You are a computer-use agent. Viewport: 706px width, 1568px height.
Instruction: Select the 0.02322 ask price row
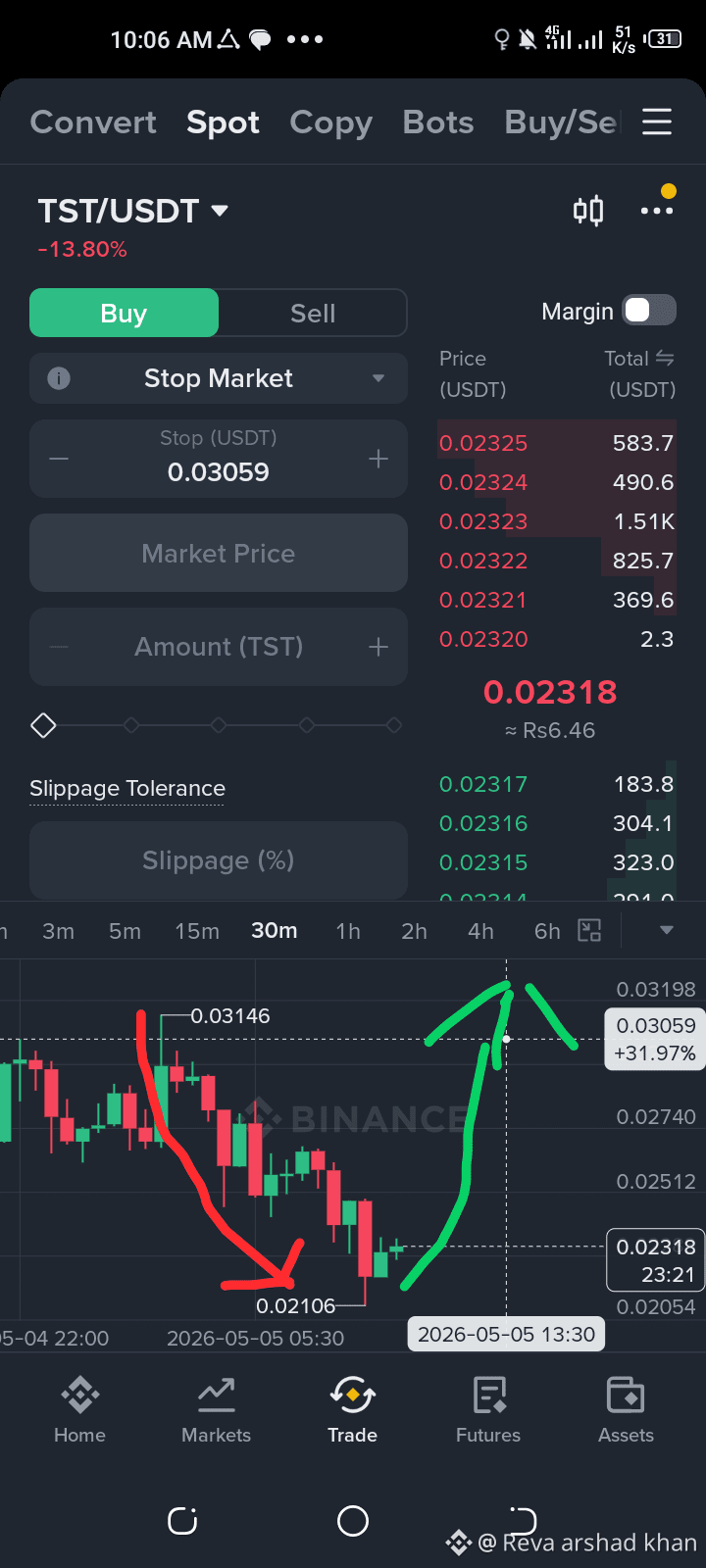(x=557, y=561)
